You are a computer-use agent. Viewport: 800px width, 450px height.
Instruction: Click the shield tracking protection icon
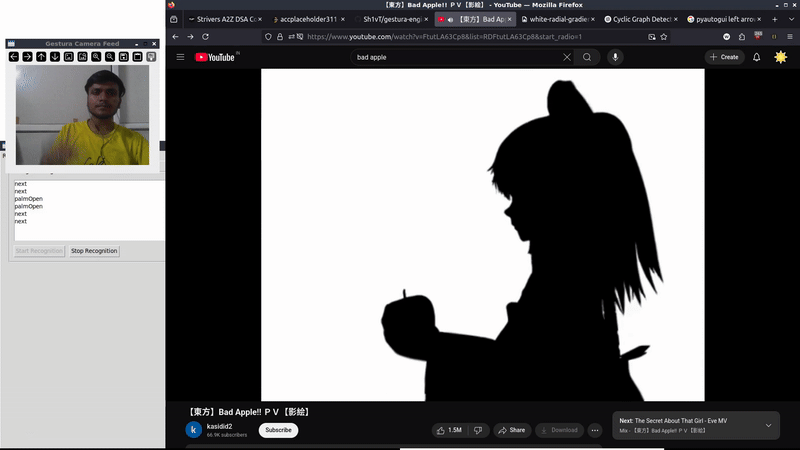(x=268, y=37)
